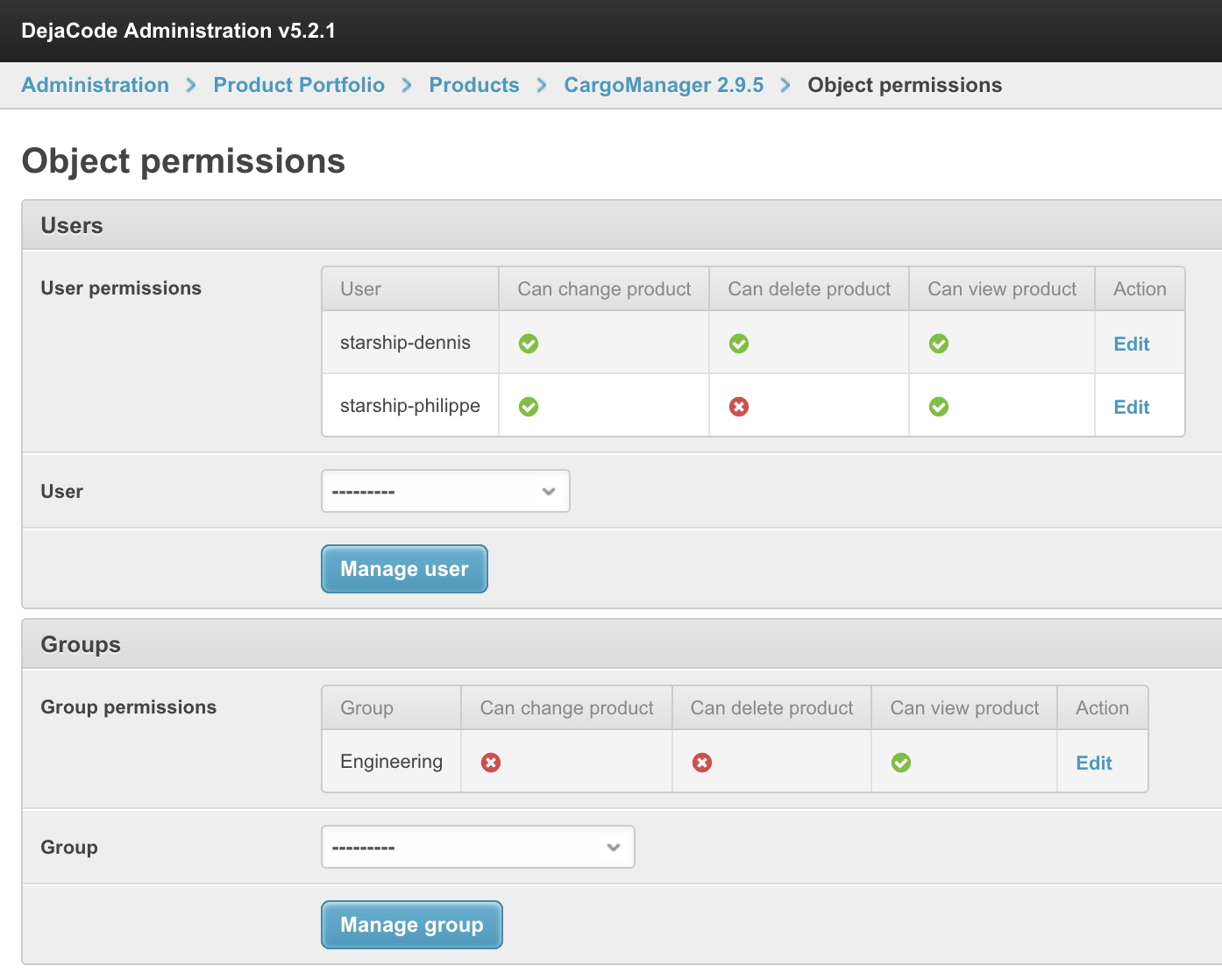Click Can change product header in user table
The width and height of the screenshot is (1222, 980).
604,289
